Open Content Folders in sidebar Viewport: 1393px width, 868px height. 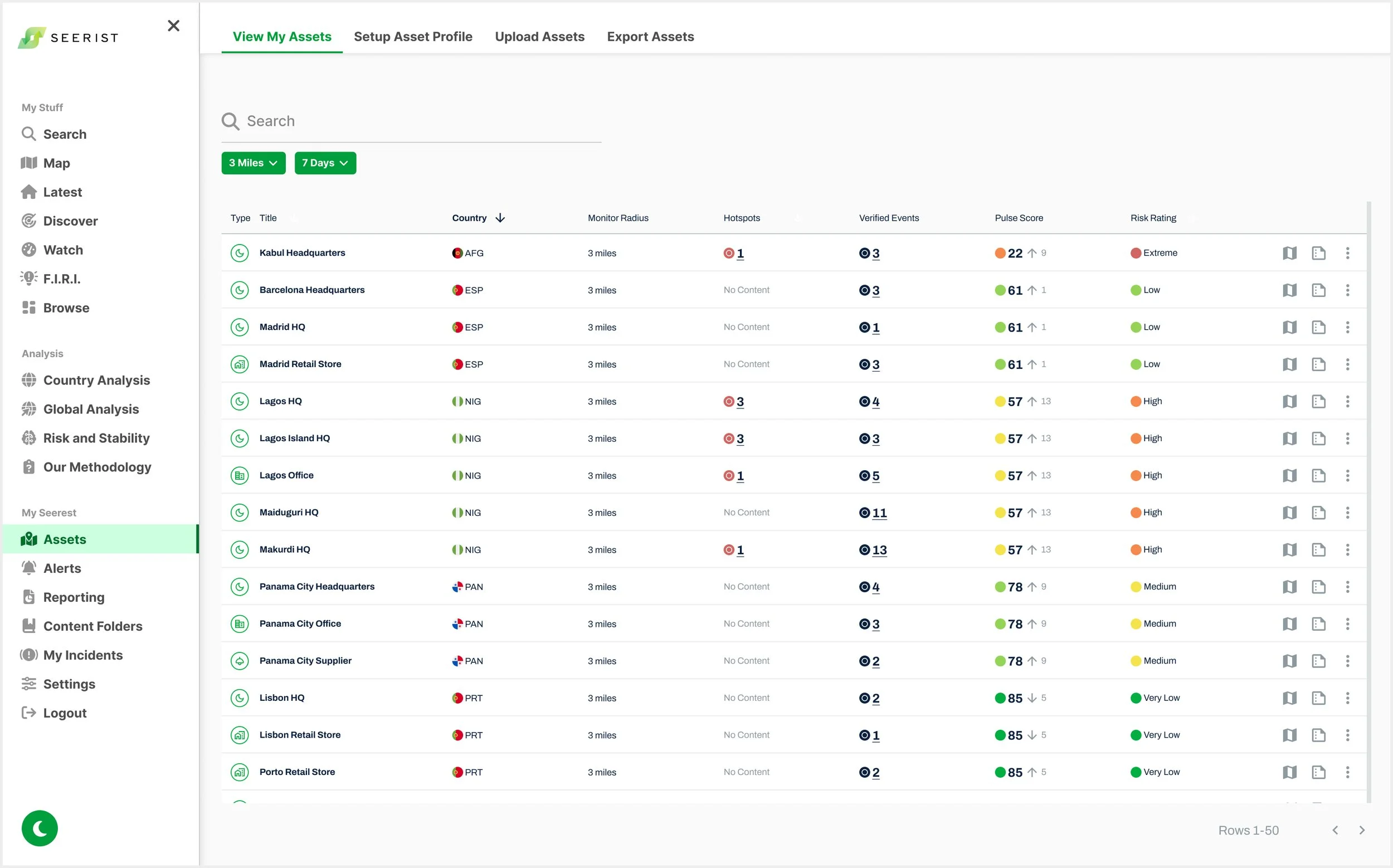[92, 626]
